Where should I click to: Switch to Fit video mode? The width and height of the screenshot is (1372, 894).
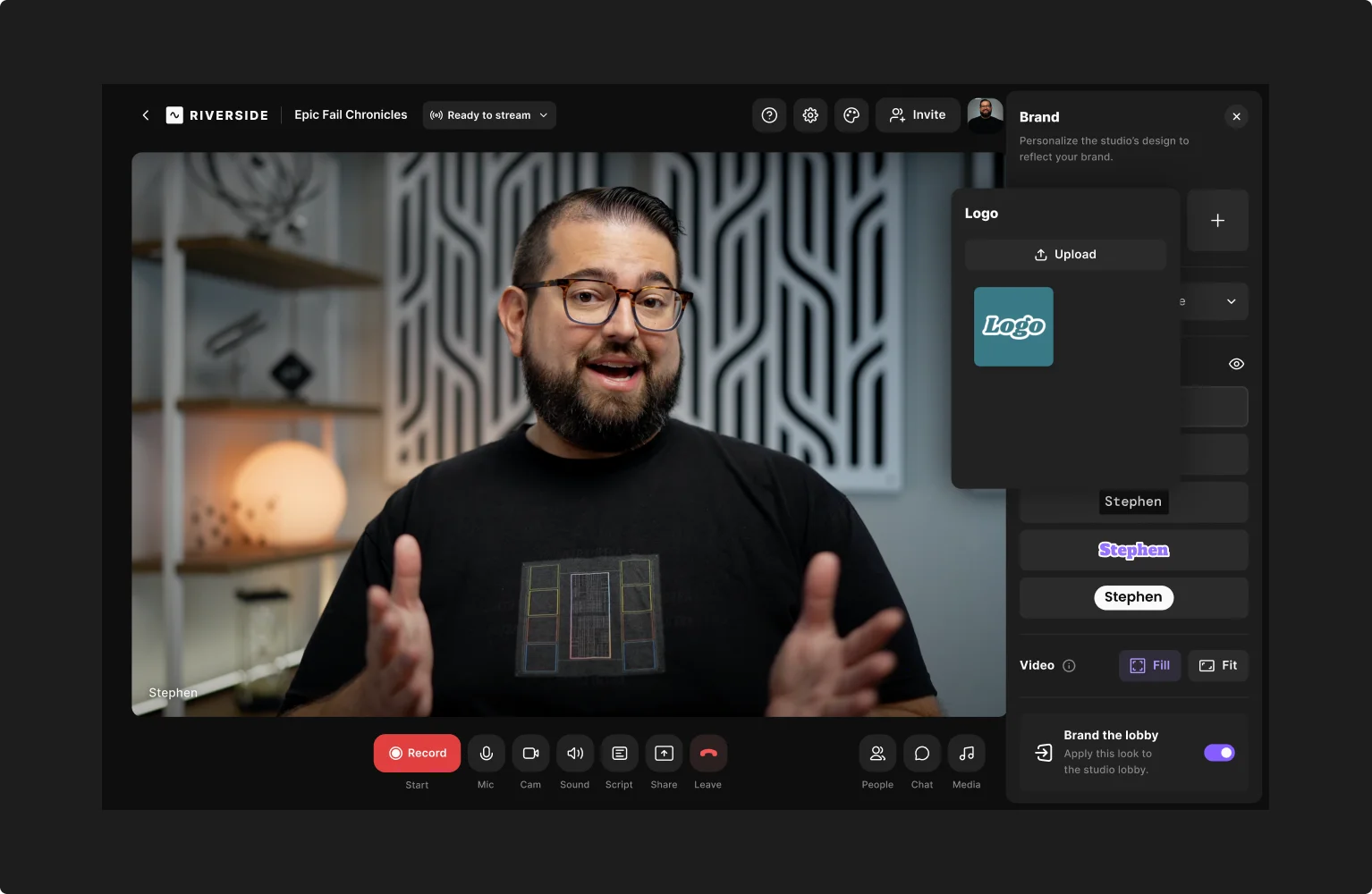(1217, 664)
